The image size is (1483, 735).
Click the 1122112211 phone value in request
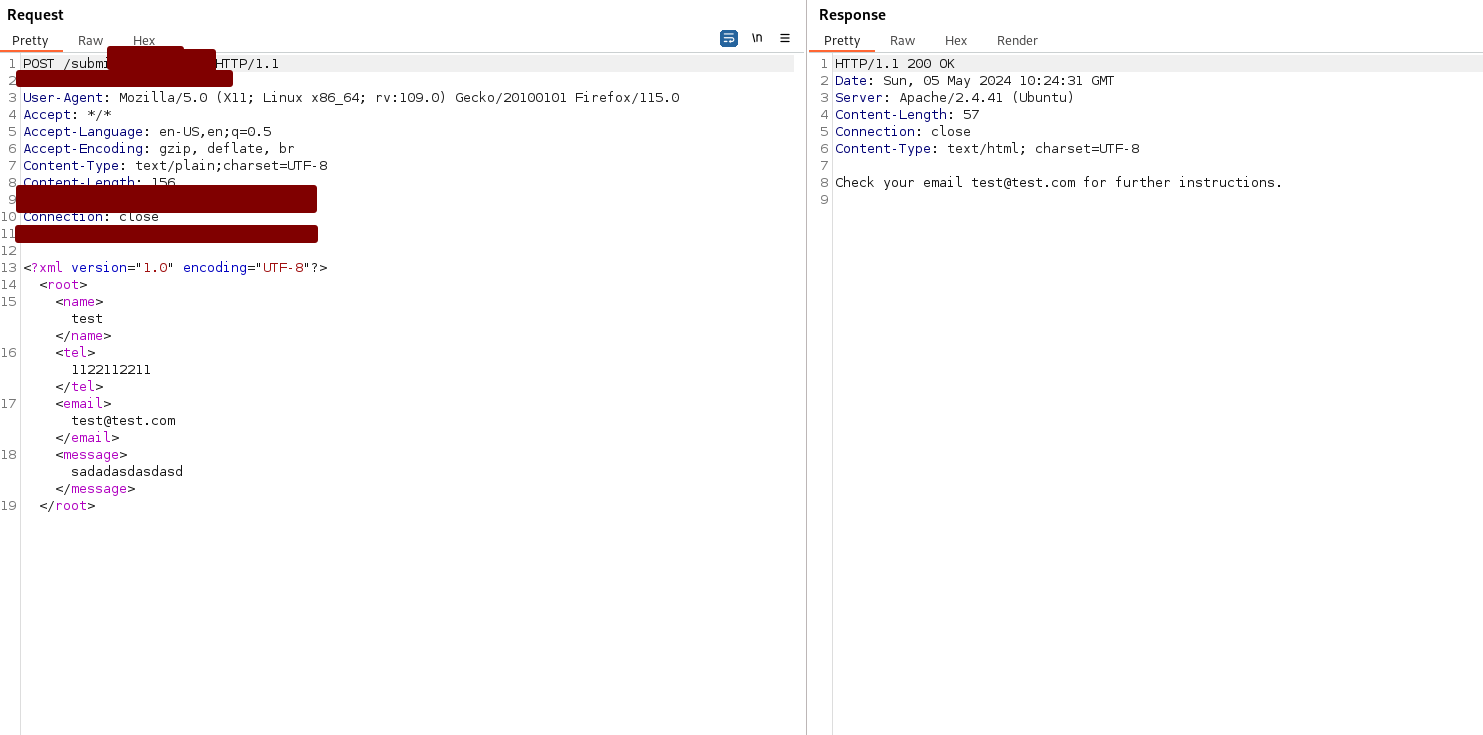click(111, 370)
